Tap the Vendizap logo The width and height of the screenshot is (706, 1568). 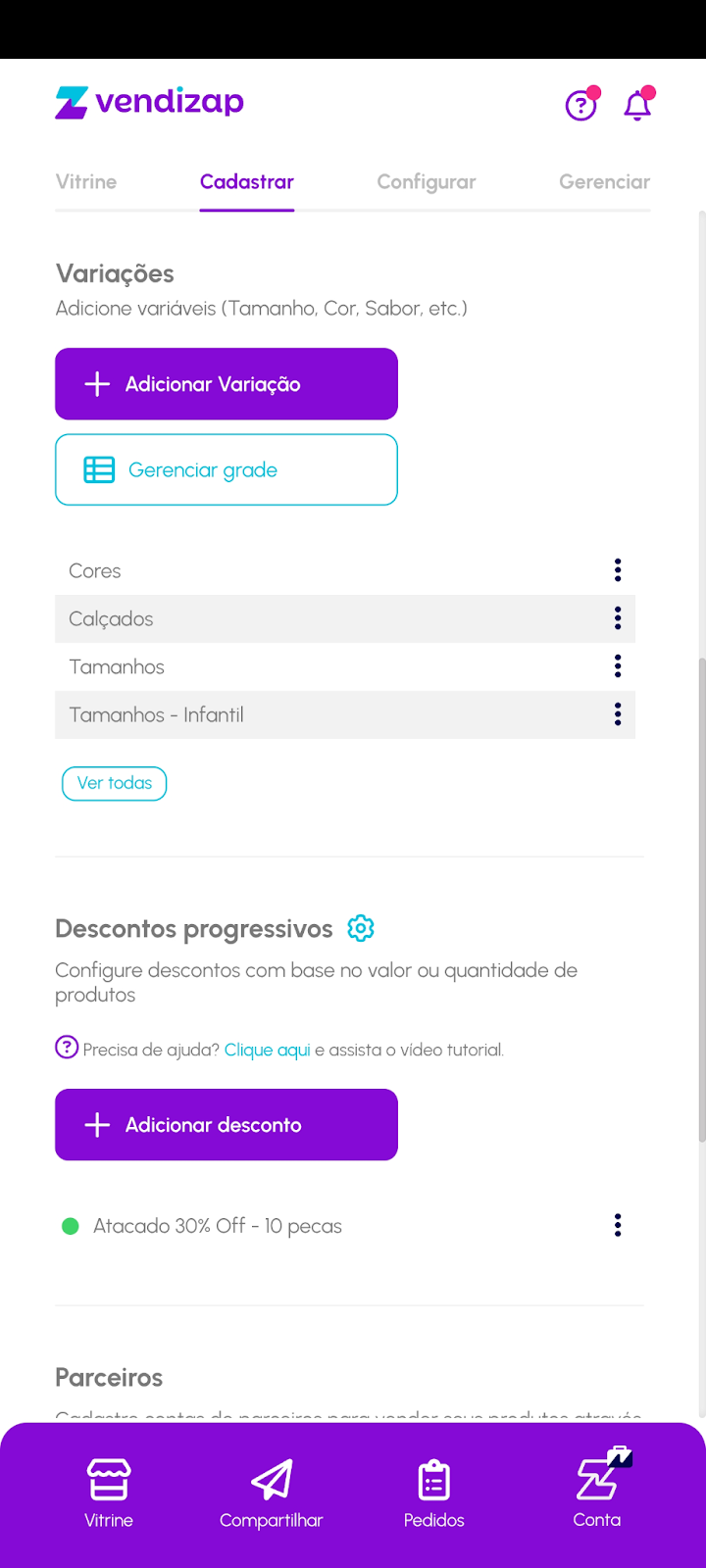[150, 102]
